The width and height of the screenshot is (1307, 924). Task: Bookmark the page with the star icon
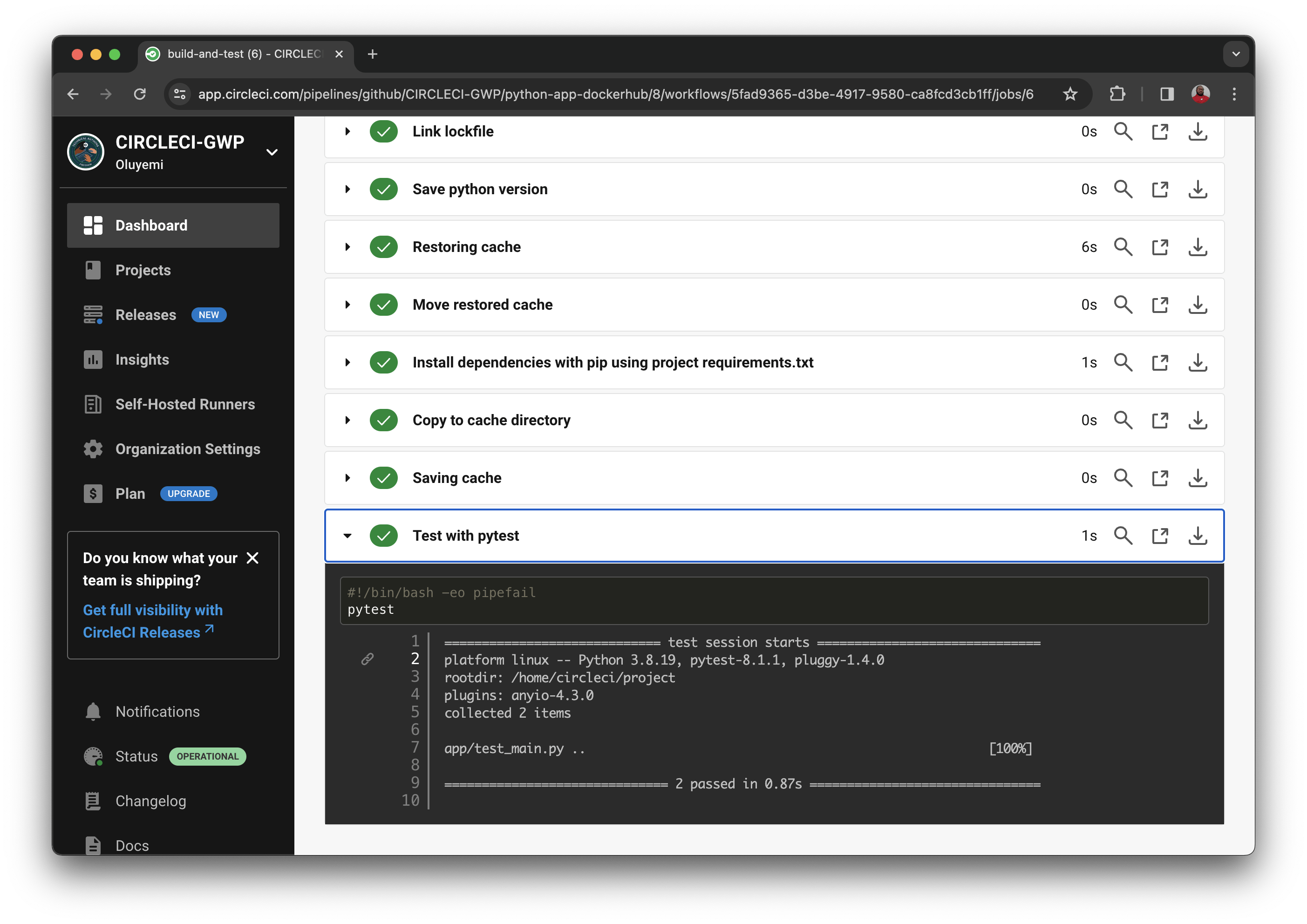(x=1071, y=94)
